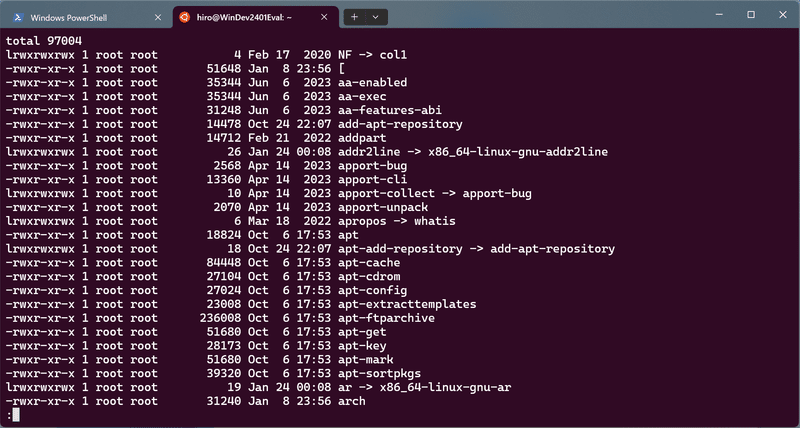800x428 pixels.
Task: Select the 'aa-enabled' file name
Action: click(x=372, y=82)
